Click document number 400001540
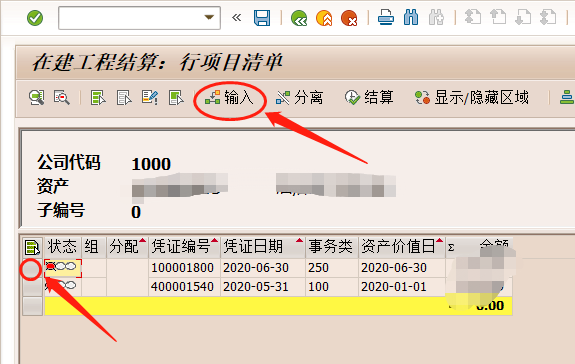 point(183,287)
